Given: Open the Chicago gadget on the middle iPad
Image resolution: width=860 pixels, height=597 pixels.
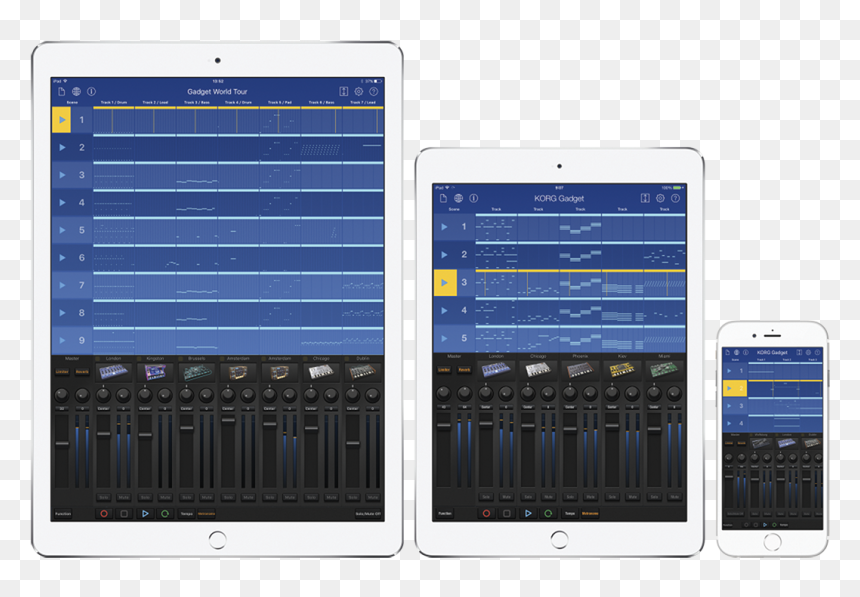Looking at the screenshot, I should [x=538, y=370].
